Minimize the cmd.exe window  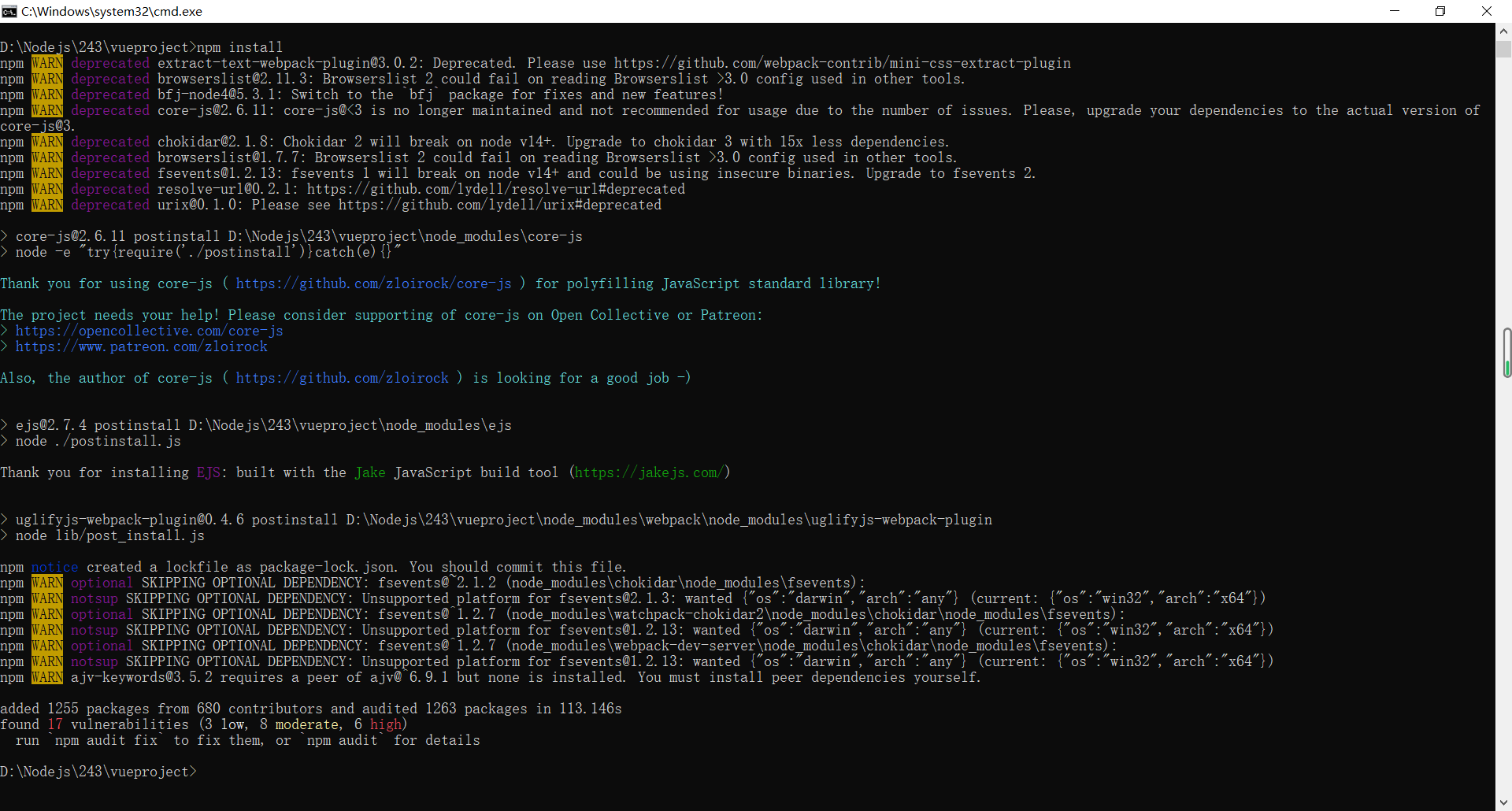click(1395, 11)
